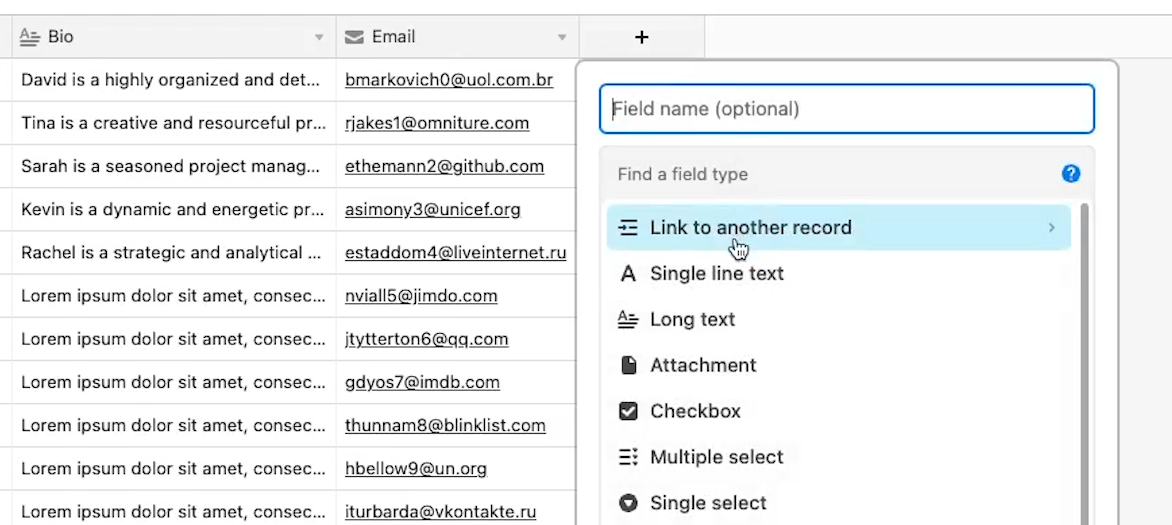Click the Bio column long text icon

click(x=29, y=37)
